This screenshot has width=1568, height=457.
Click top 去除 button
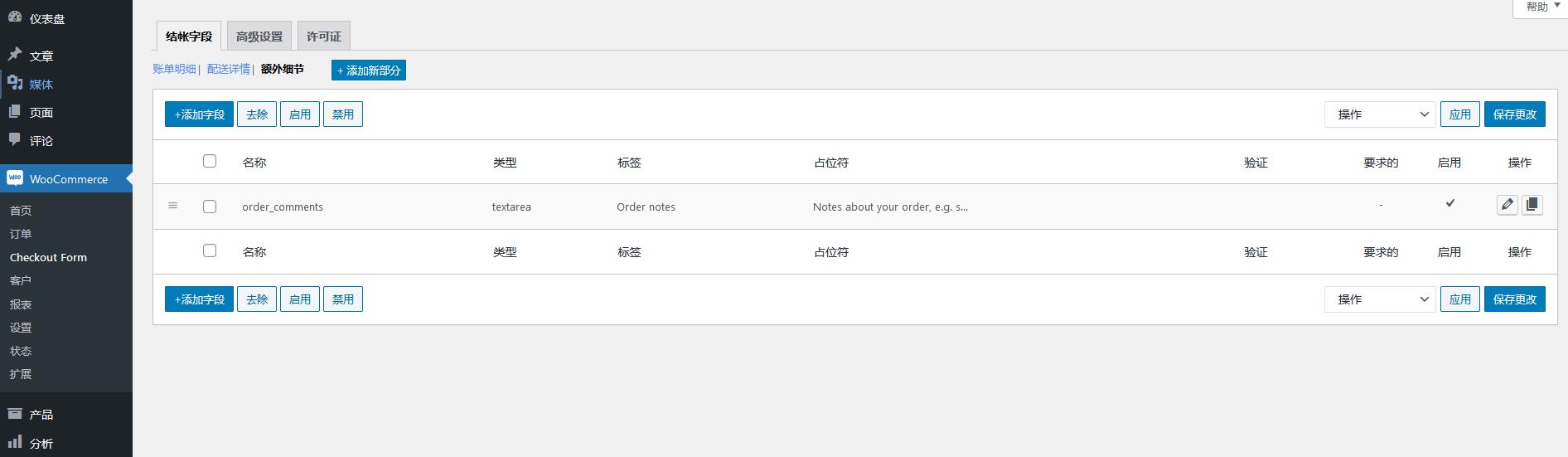click(257, 114)
